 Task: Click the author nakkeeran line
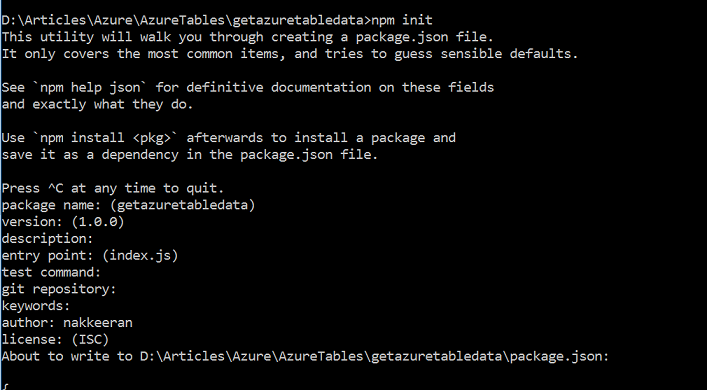click(67, 323)
